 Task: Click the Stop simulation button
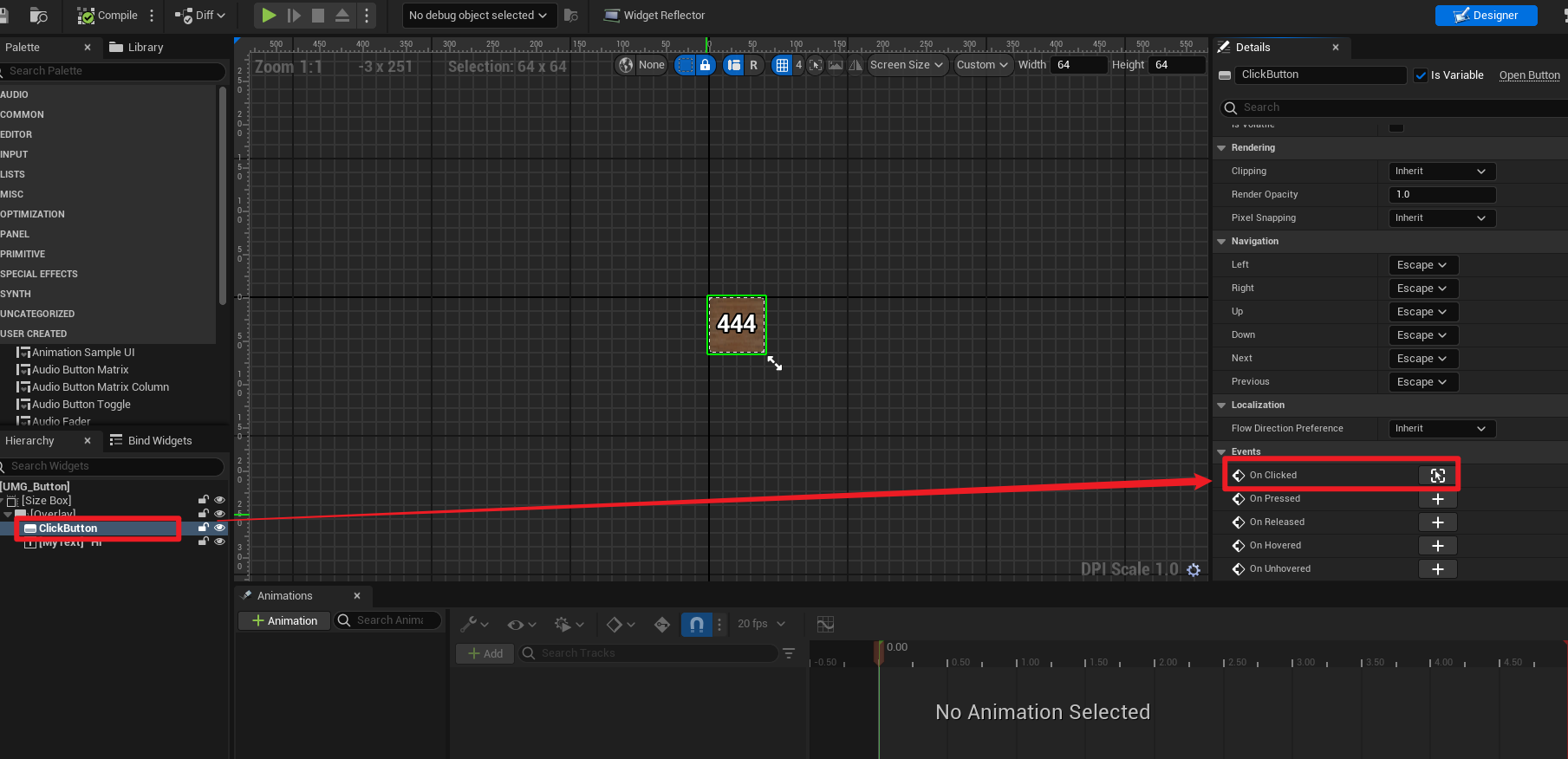[318, 16]
